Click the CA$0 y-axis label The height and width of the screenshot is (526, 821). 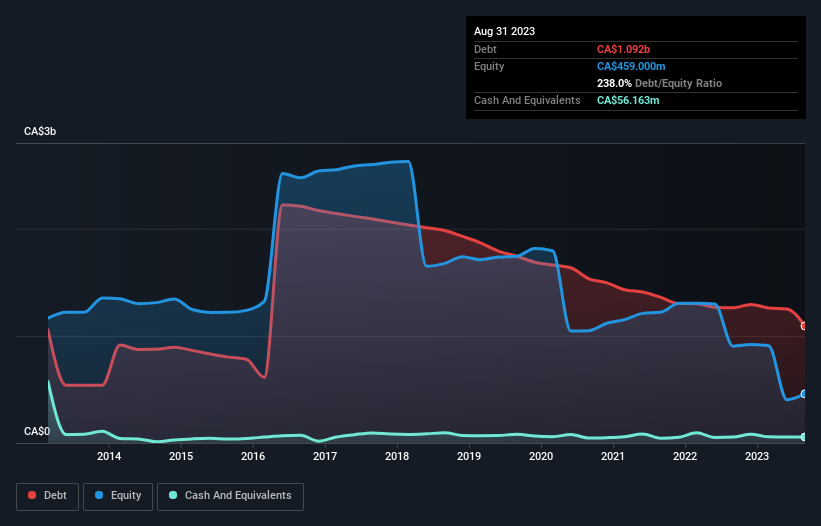point(37,431)
